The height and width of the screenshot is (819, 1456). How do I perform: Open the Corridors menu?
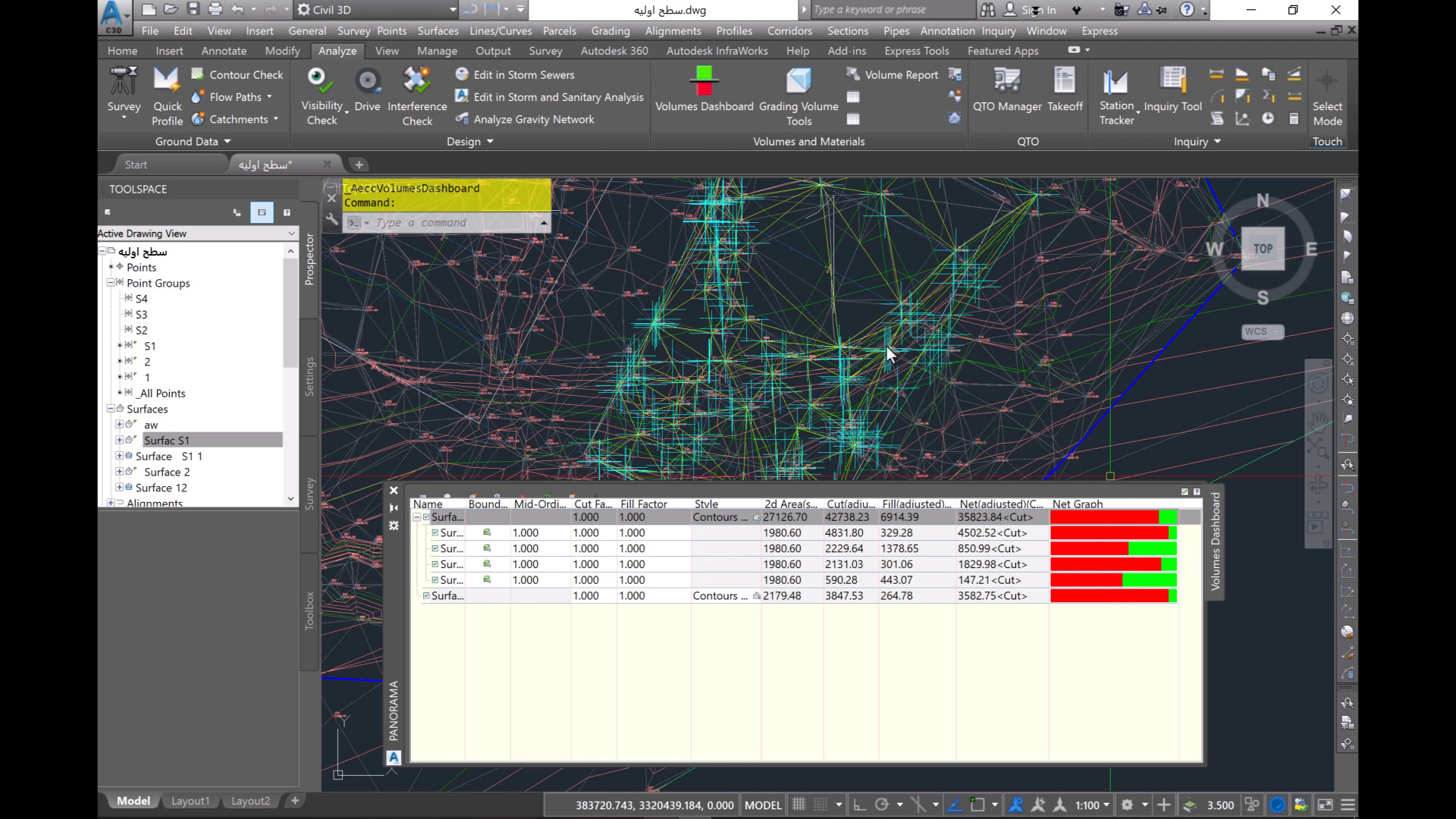tap(789, 31)
